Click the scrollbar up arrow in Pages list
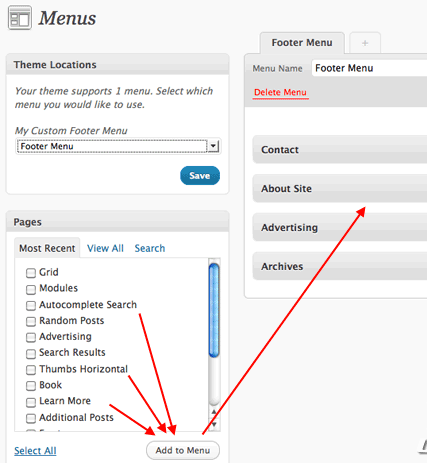 coord(214,413)
